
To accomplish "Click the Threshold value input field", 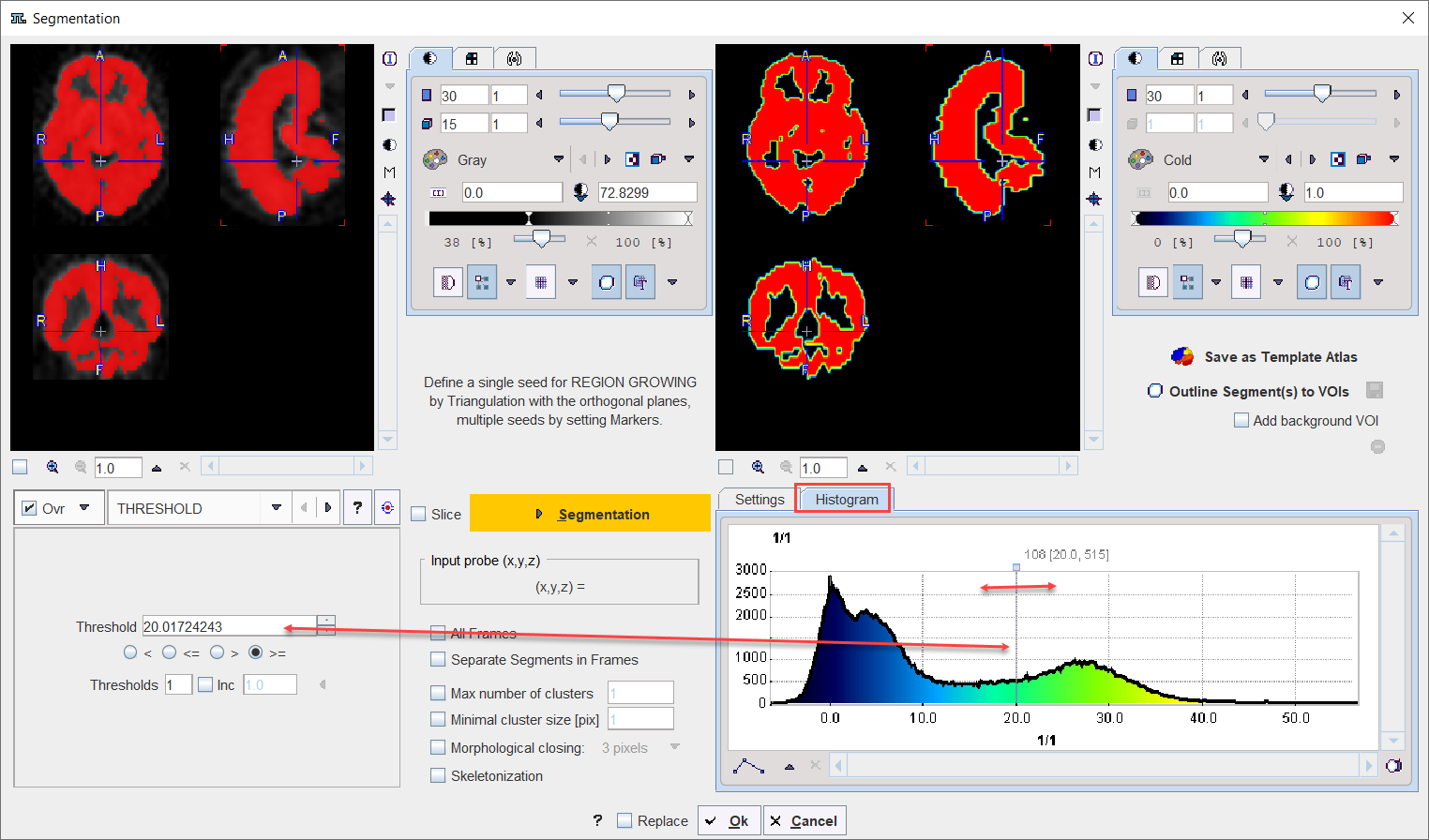I will pos(230,626).
